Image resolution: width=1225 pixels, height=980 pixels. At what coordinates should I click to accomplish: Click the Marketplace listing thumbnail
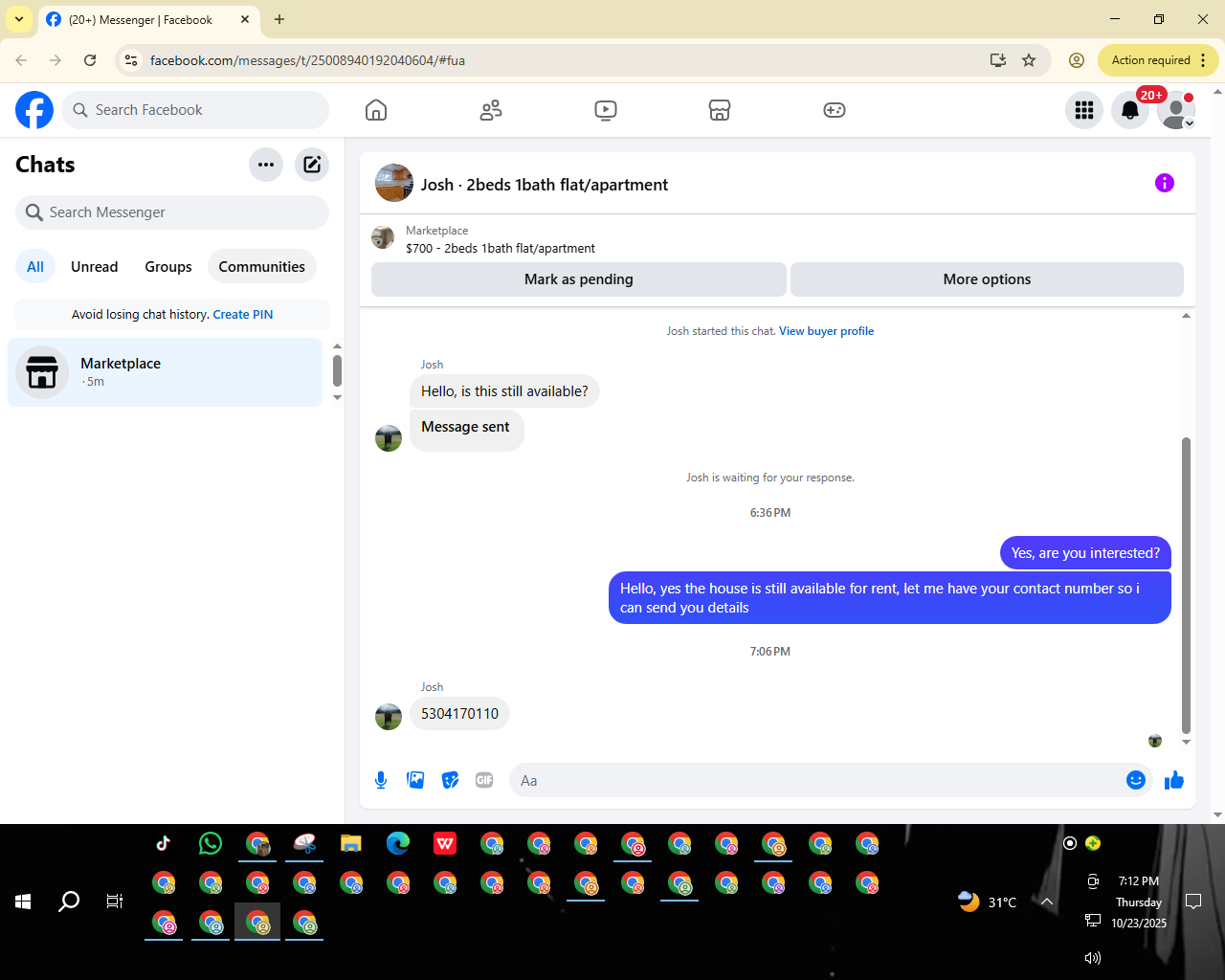(x=383, y=238)
